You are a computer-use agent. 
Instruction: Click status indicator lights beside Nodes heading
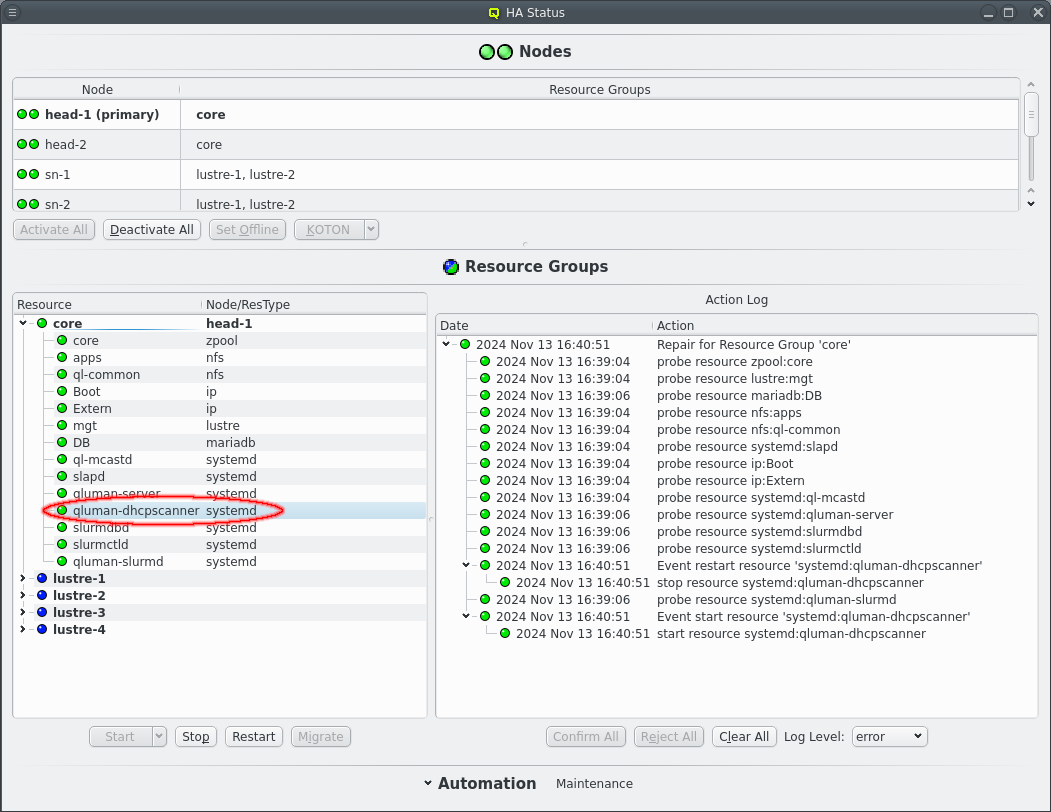[496, 52]
